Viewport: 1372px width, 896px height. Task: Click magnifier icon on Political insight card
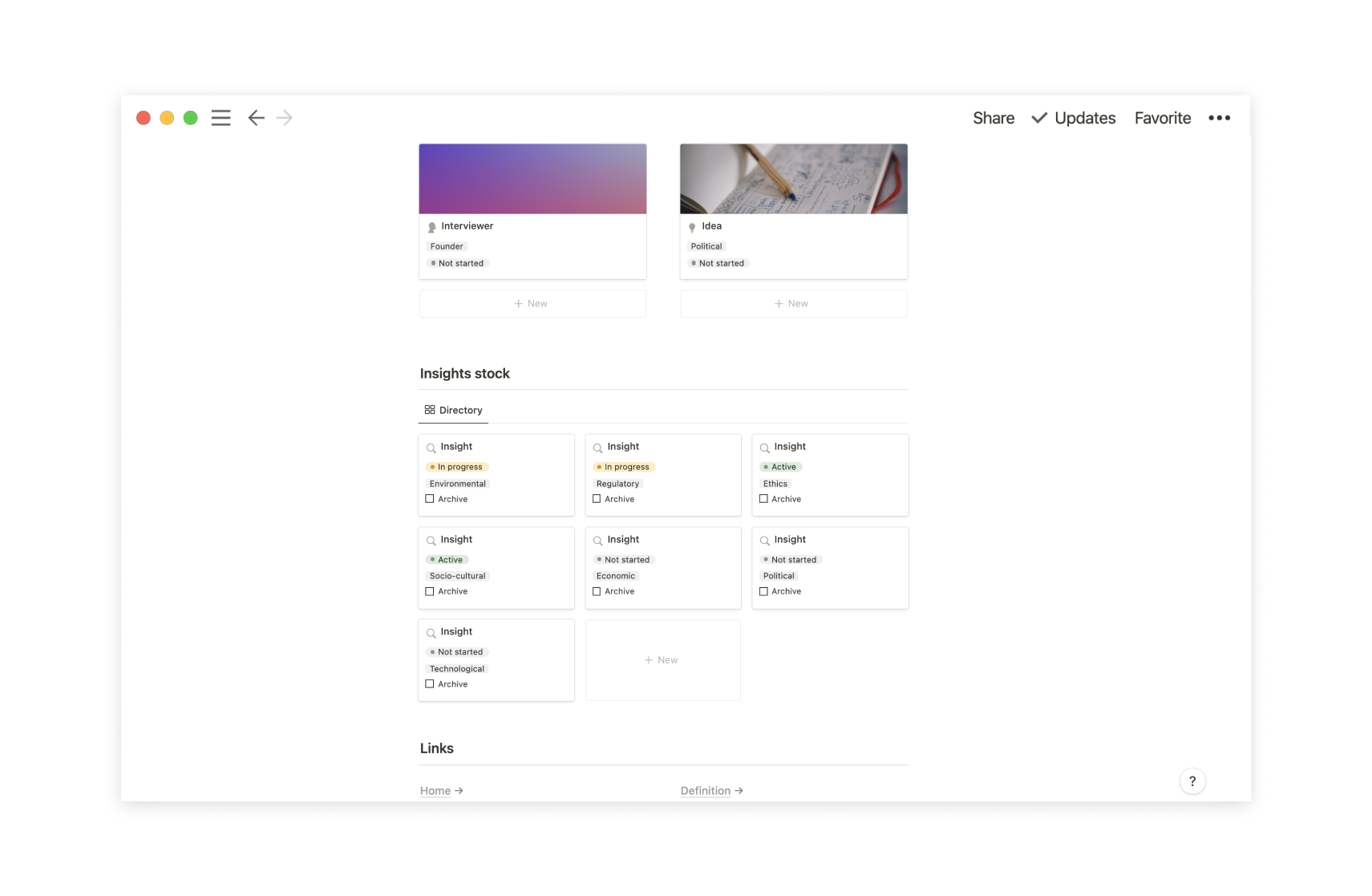tap(764, 541)
